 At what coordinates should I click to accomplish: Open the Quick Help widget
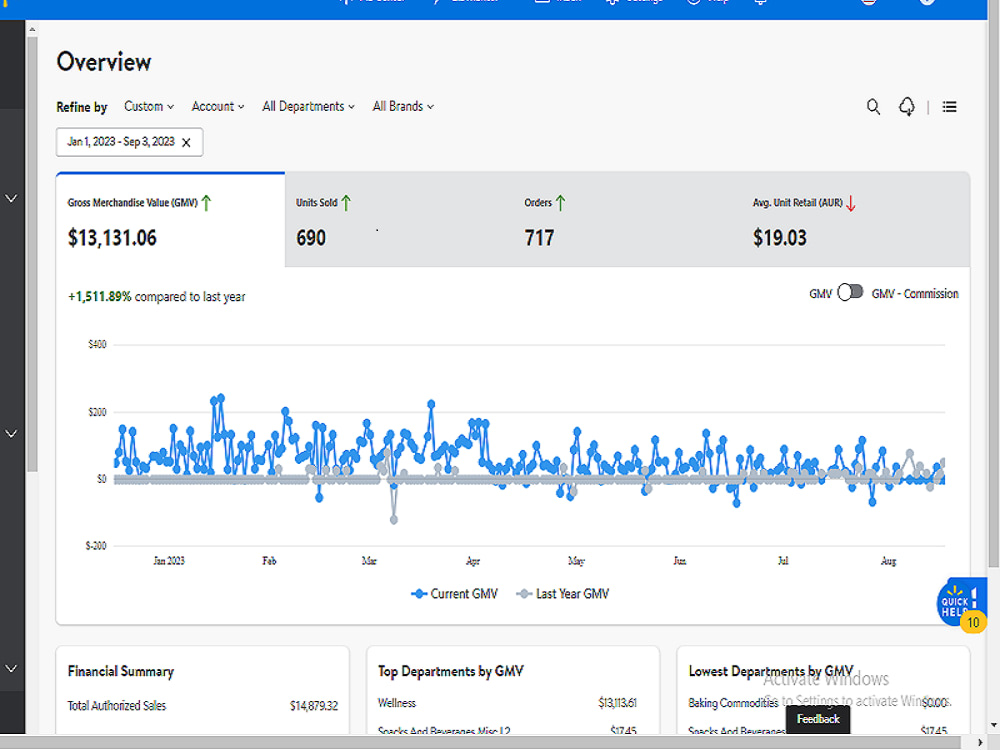[x=962, y=603]
